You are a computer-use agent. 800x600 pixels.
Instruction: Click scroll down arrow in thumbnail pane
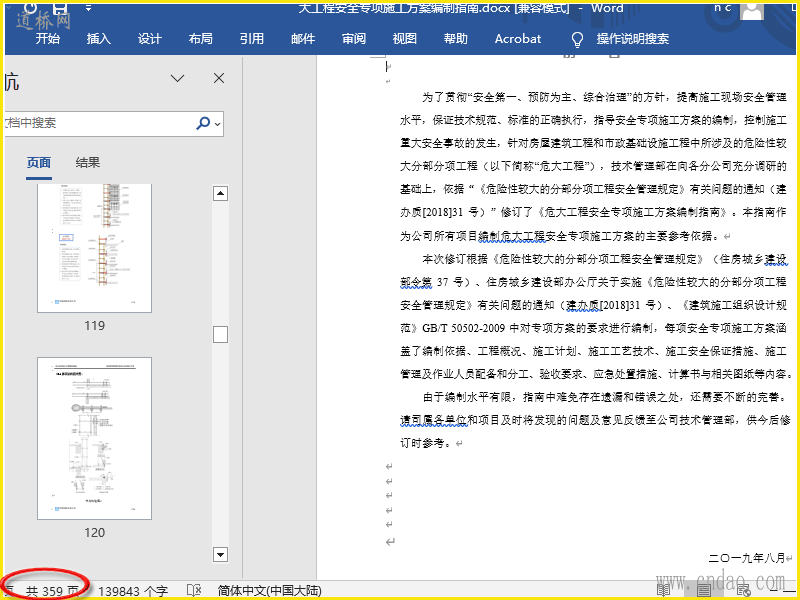221,553
